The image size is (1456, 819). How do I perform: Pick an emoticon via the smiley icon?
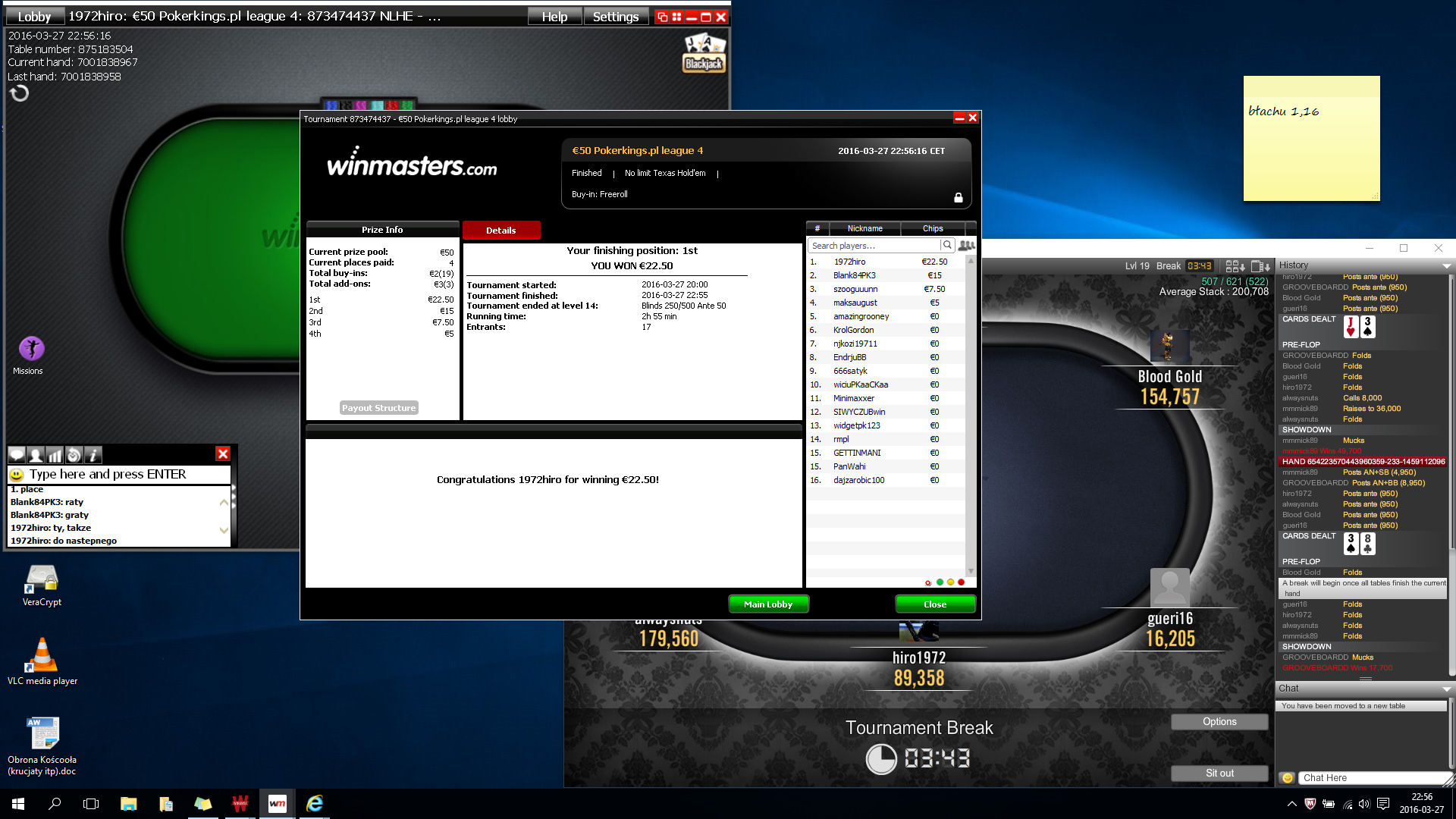pyautogui.click(x=17, y=474)
